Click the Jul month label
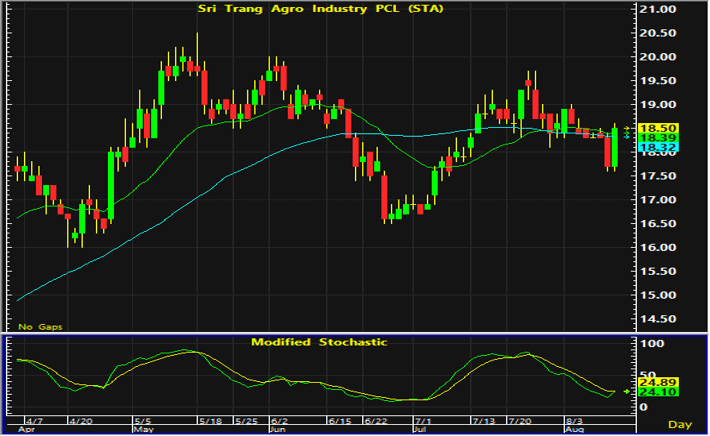Viewport: 710px width, 436px height. [420, 429]
